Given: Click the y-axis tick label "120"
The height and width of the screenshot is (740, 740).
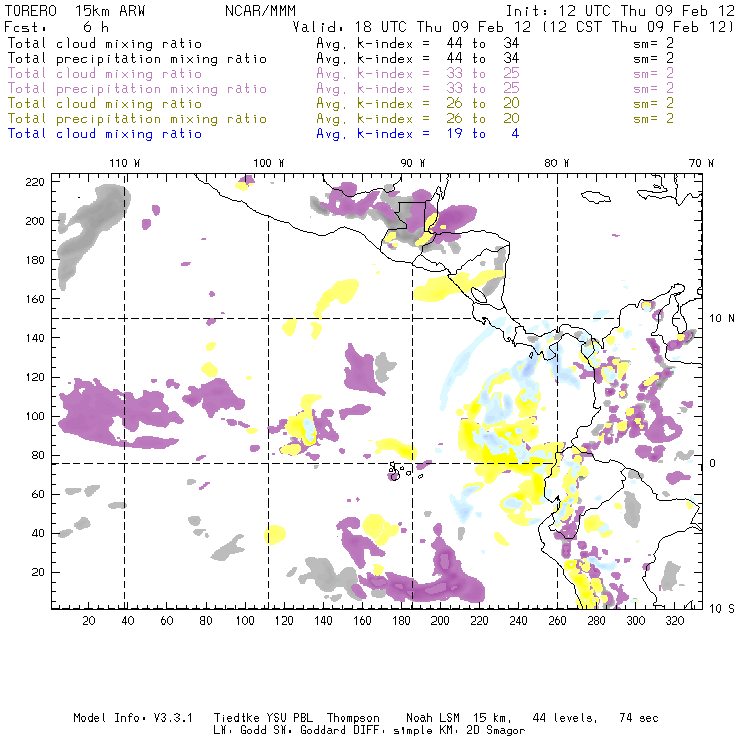Looking at the screenshot, I should [x=35, y=377].
